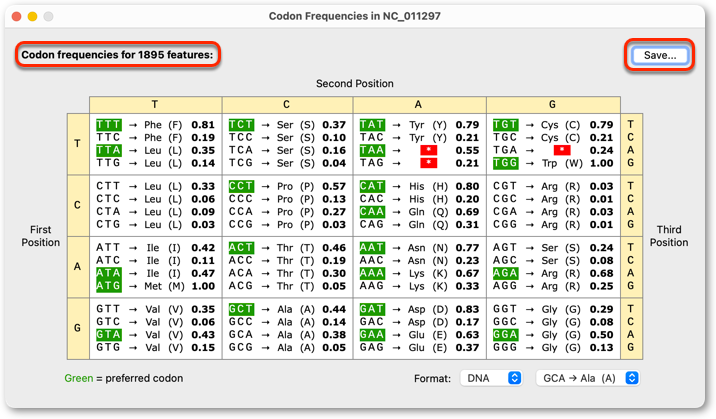
Task: Select the highlighted AAA codon
Action: [x=372, y=273]
